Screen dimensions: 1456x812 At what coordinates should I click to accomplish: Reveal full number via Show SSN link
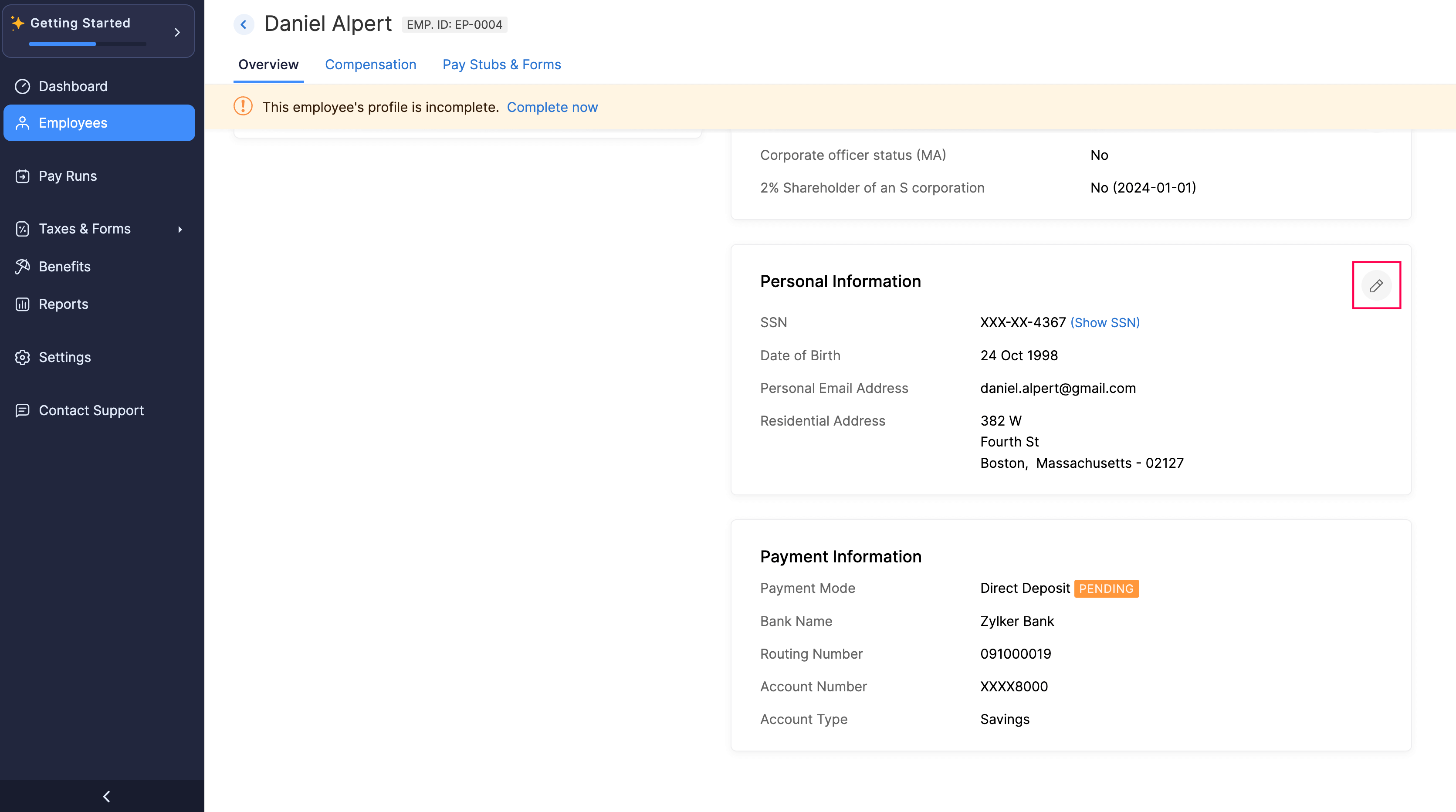click(x=1105, y=323)
